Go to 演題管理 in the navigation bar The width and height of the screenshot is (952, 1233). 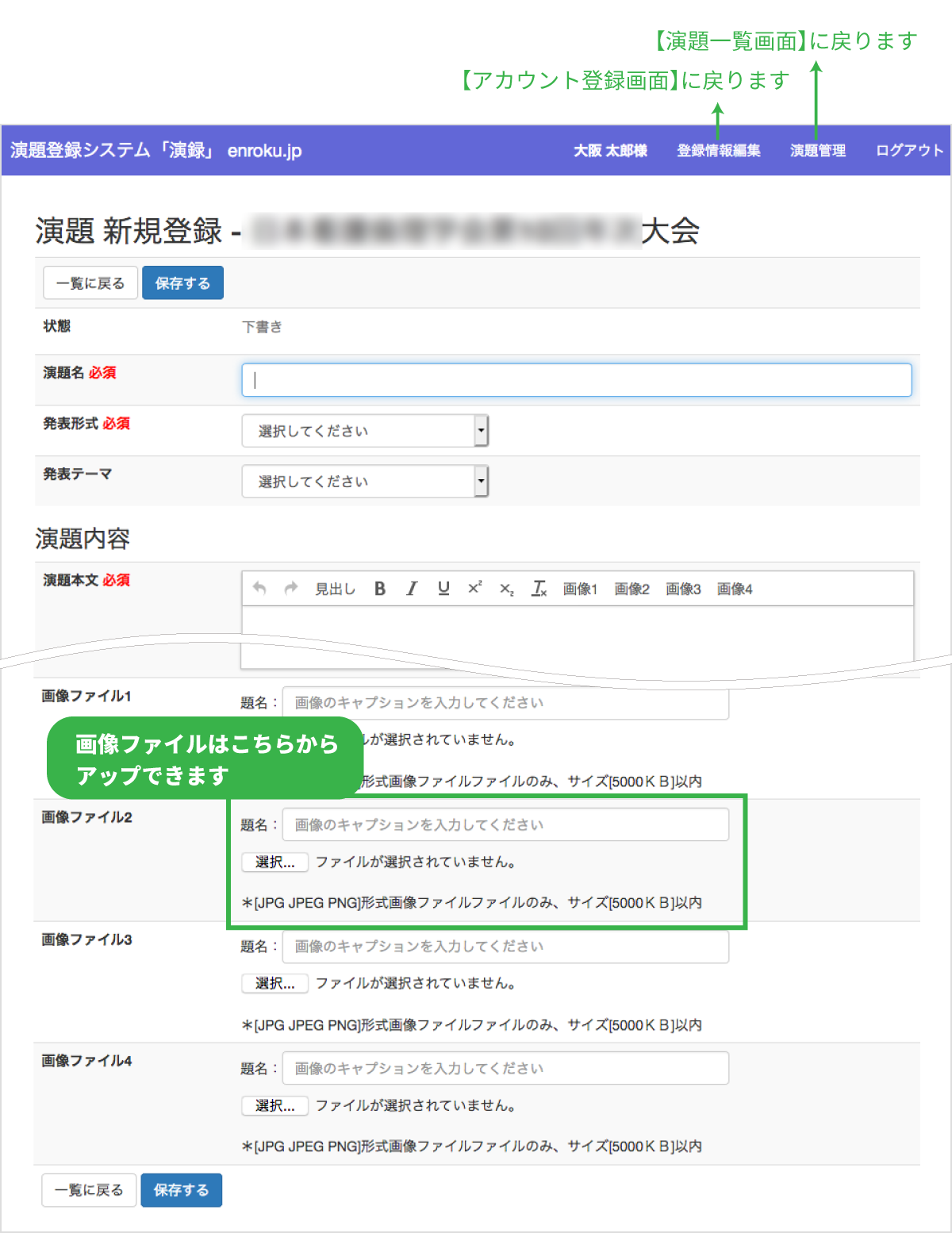pos(818,151)
